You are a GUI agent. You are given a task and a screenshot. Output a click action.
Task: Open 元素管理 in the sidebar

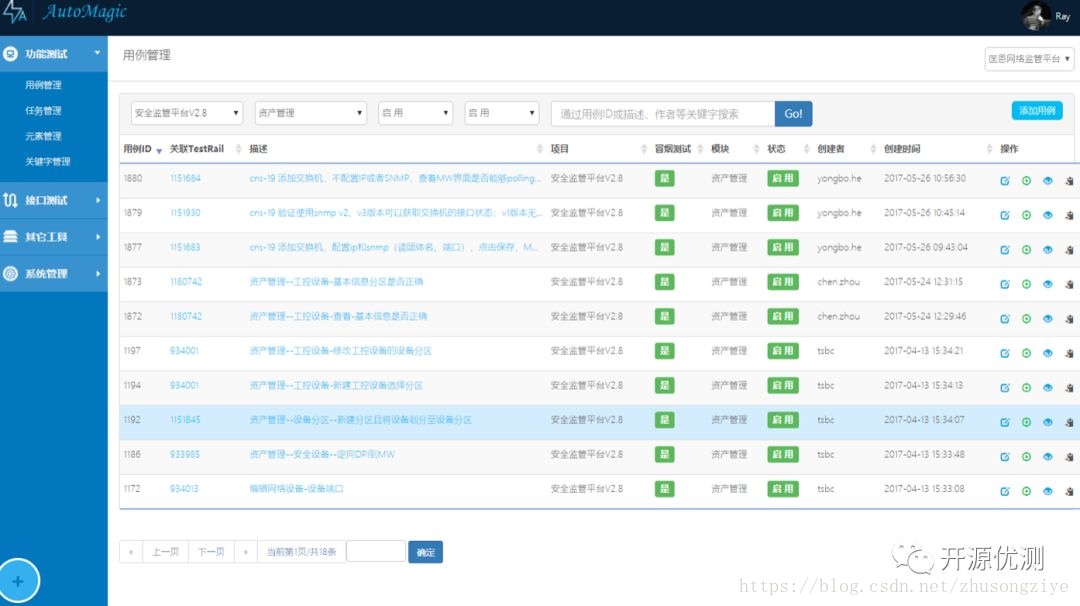43,136
